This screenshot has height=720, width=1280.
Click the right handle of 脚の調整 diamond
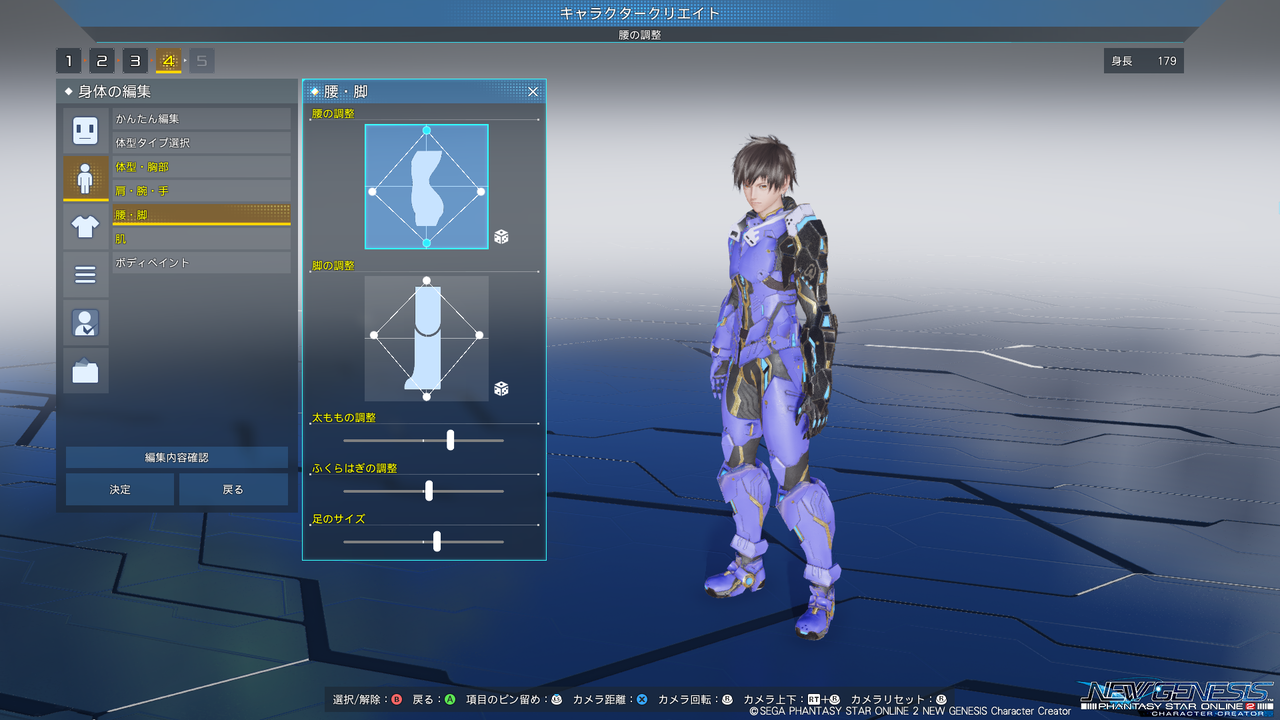pyautogui.click(x=481, y=335)
